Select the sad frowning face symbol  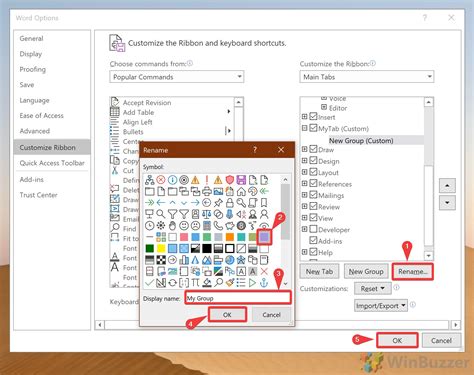(x=195, y=226)
